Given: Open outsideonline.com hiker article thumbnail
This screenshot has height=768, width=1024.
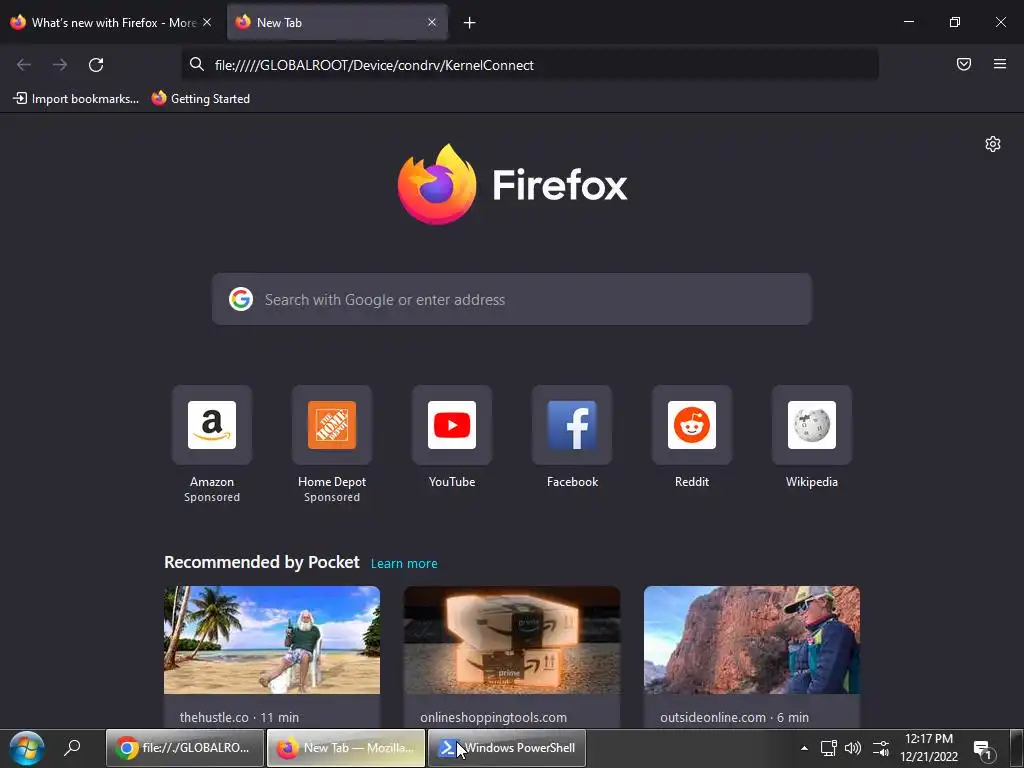Looking at the screenshot, I should (752, 640).
